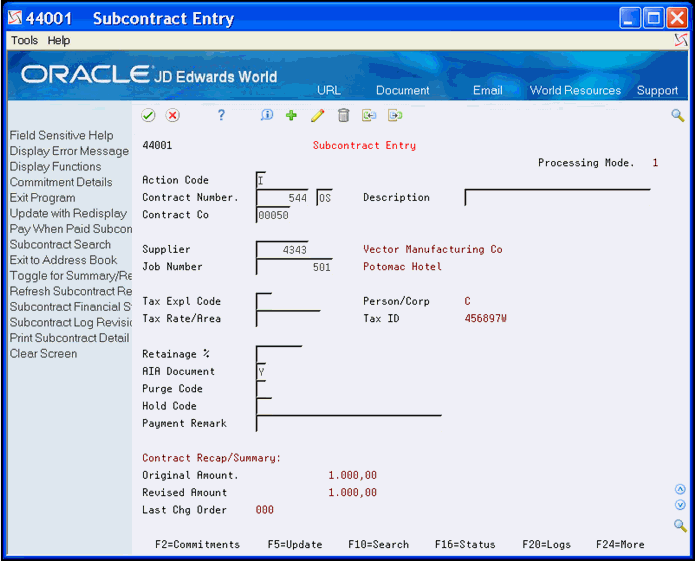Click the contract type field OS
This screenshot has height=561, width=695.
(x=324, y=198)
